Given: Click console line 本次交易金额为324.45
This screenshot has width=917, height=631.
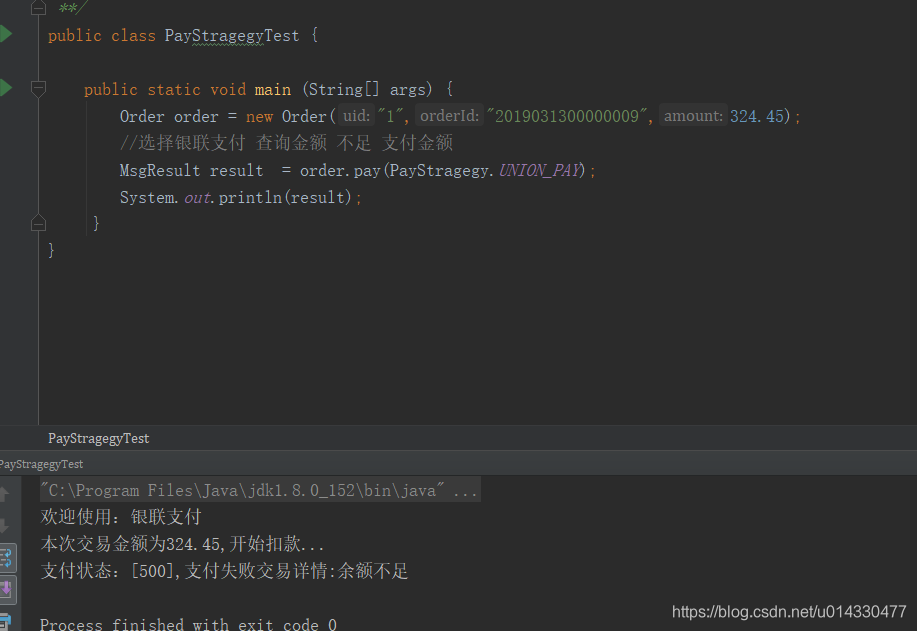Looking at the screenshot, I should pos(182,544).
